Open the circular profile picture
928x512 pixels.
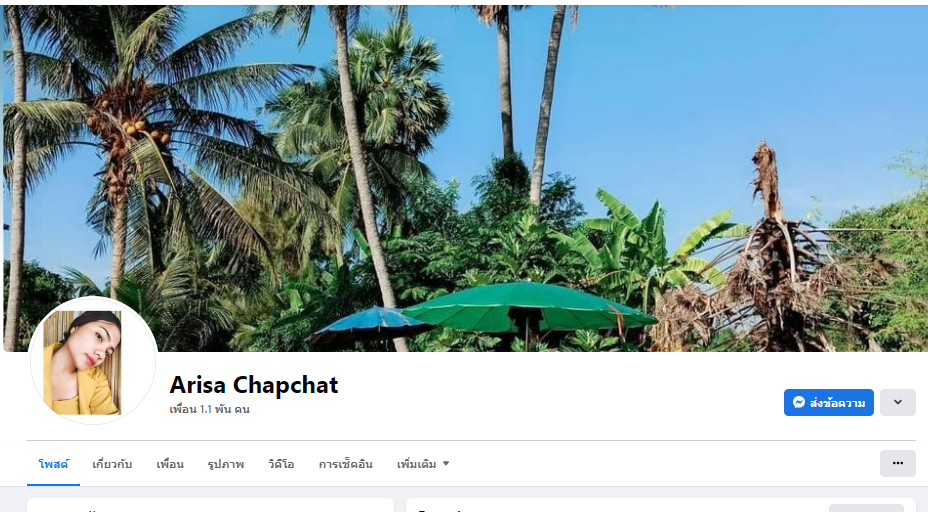(93, 360)
